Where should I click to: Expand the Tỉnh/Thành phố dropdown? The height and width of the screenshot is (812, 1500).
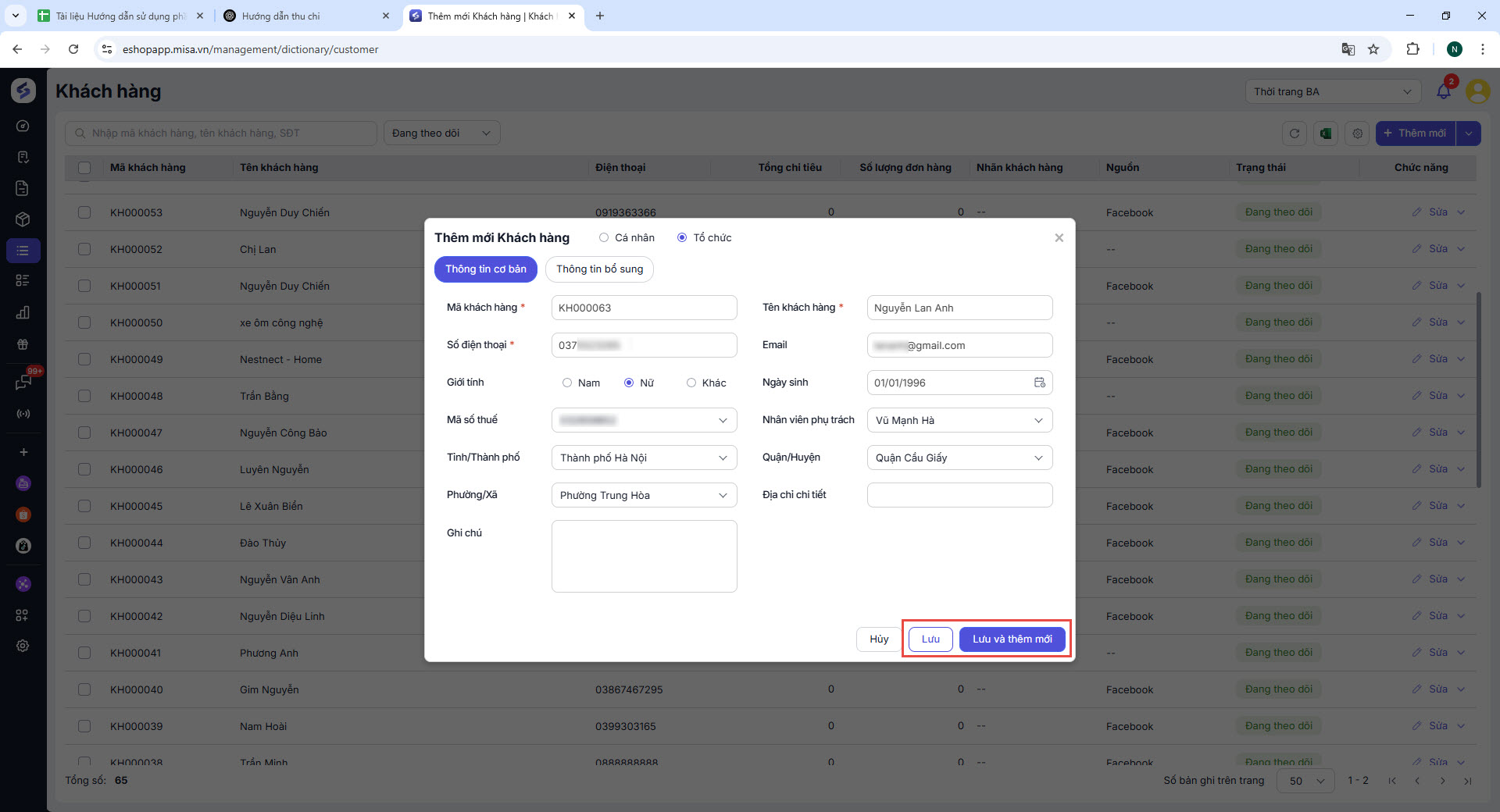tap(644, 458)
